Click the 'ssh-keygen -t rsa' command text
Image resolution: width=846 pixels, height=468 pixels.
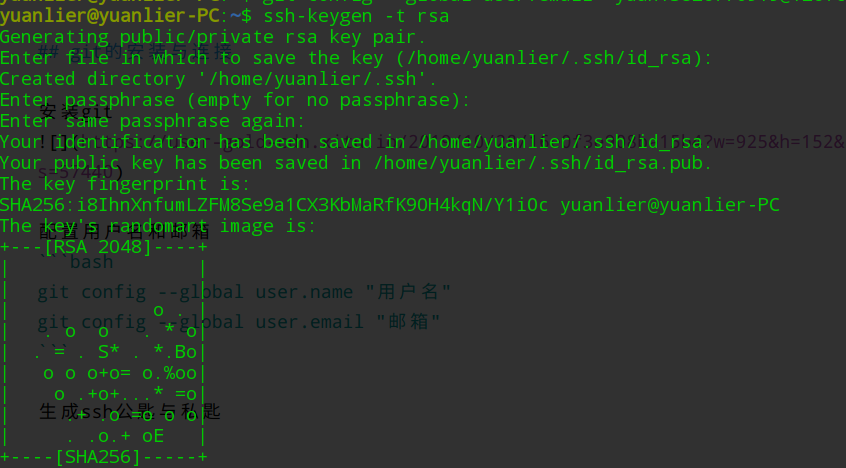pyautogui.click(x=356, y=16)
